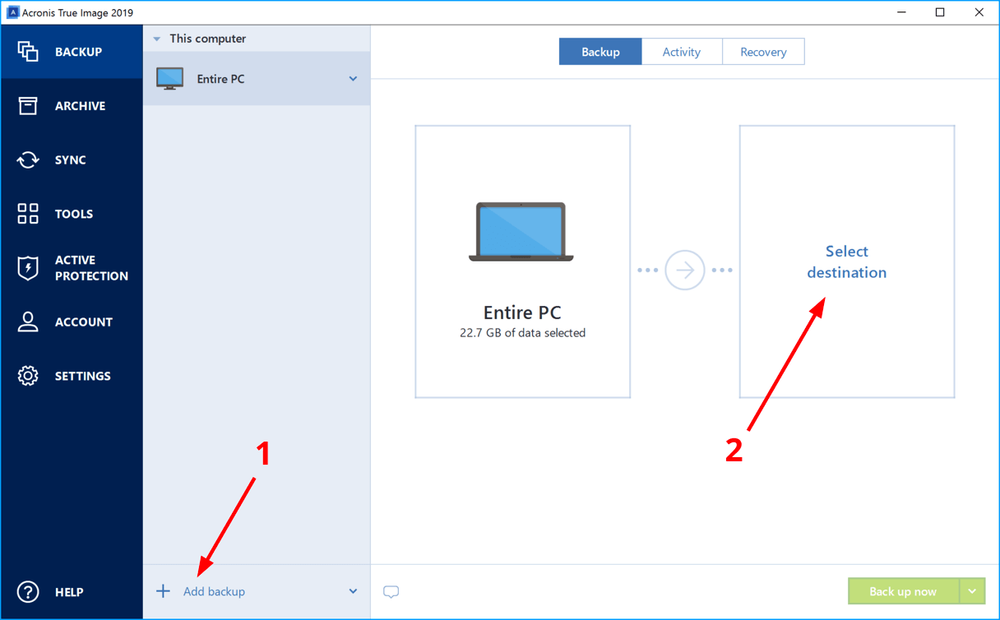The image size is (1000, 620).
Task: Click the Acronis logo in title bar
Action: tap(13, 12)
